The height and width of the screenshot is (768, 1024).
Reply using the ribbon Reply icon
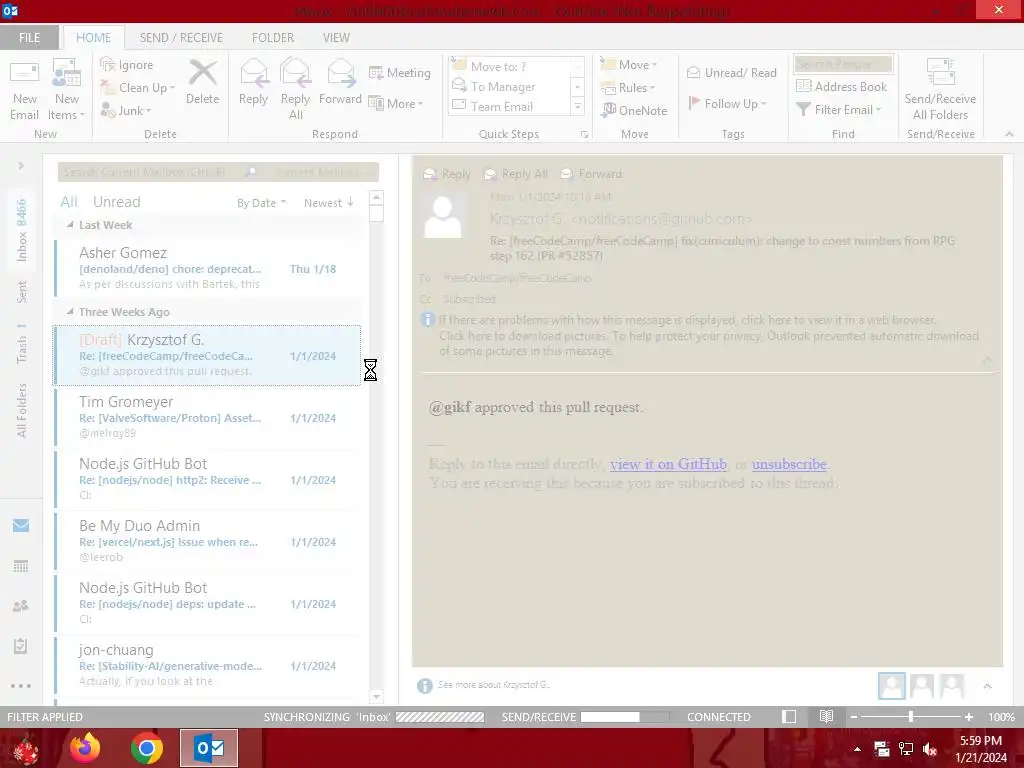(253, 83)
